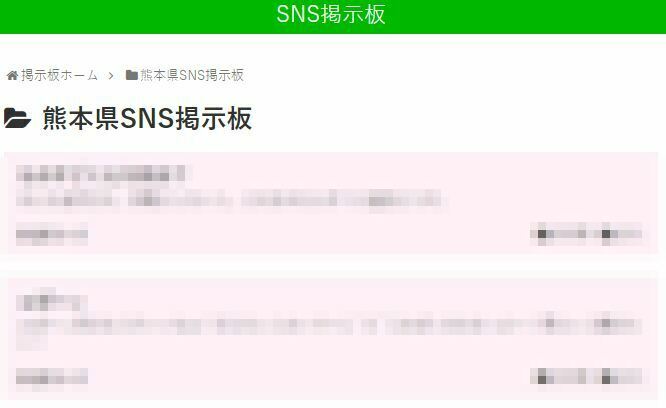Click first post's left bottom-right meta icon

click(542, 234)
